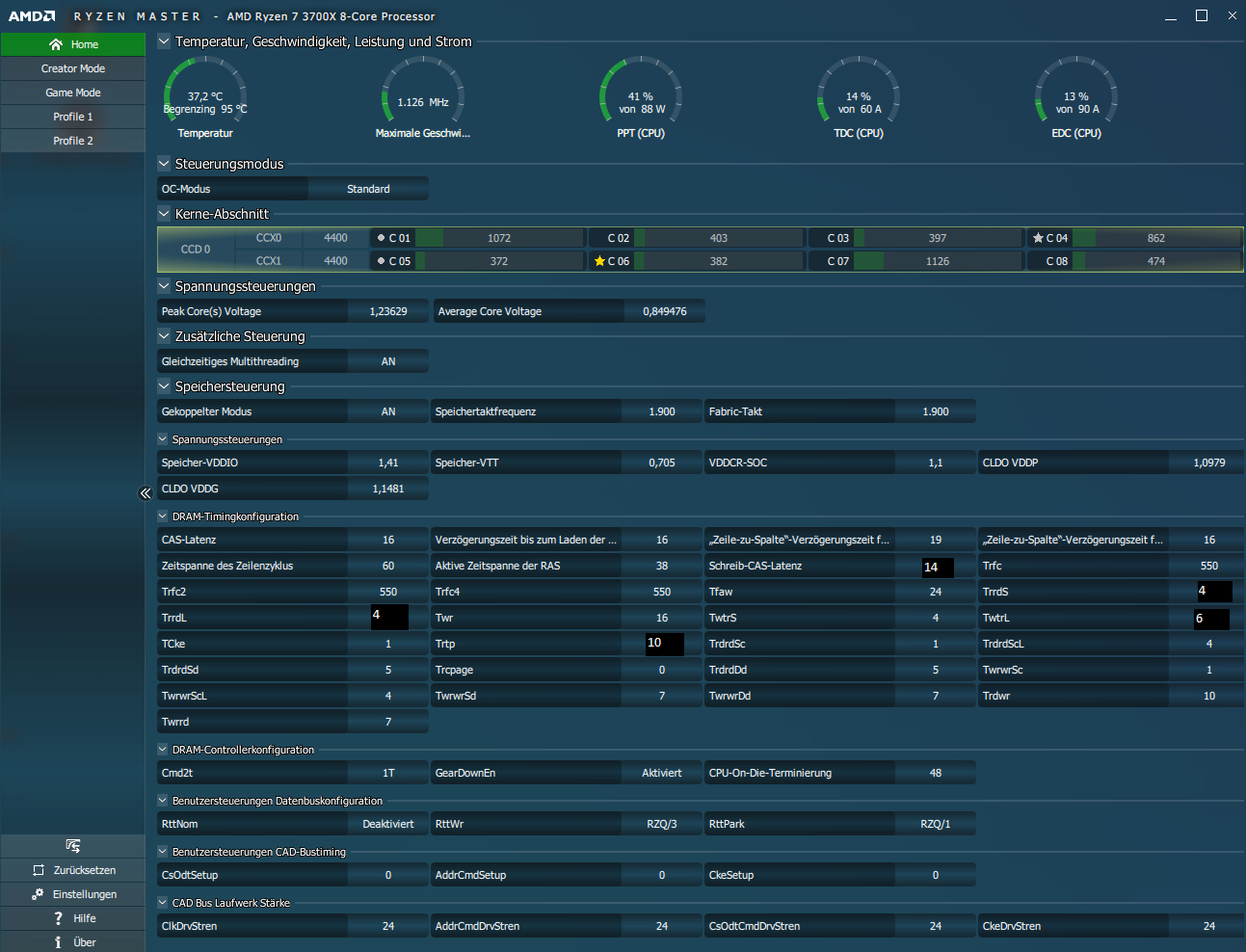
Task: Collapse the Steuerungsmodus section
Action: coord(164,164)
